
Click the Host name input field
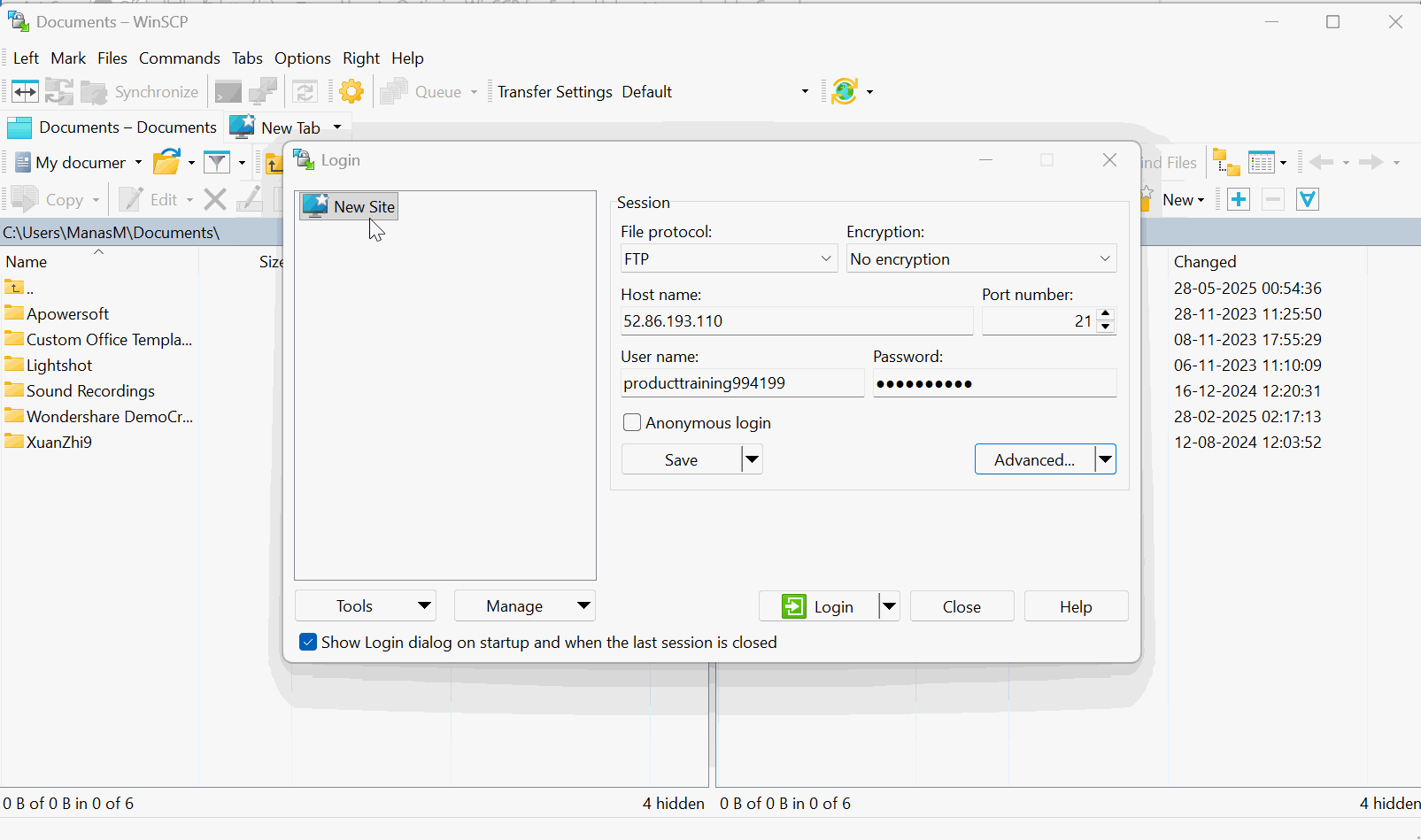796,321
